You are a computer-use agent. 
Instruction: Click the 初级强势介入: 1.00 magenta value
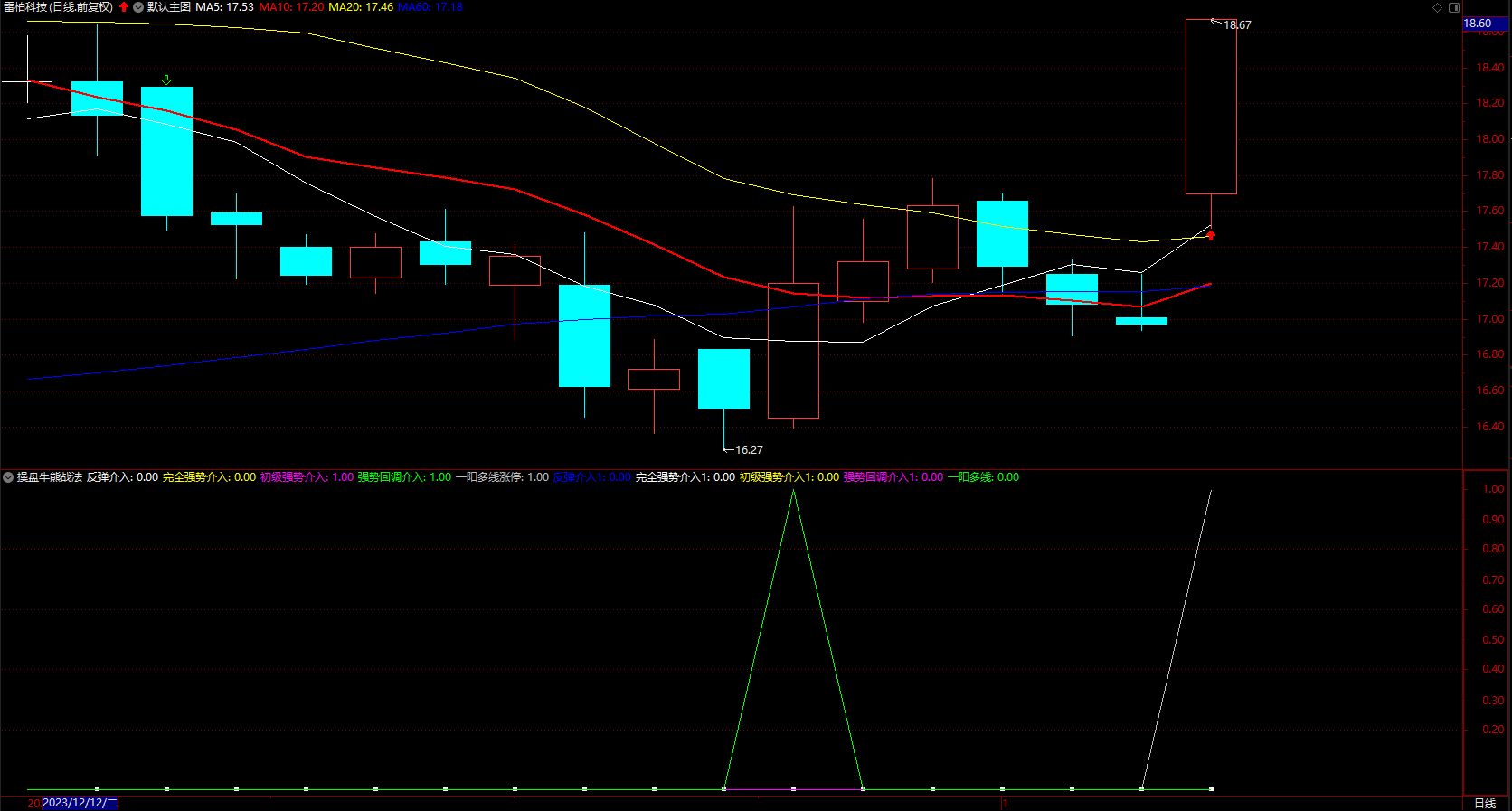[307, 477]
